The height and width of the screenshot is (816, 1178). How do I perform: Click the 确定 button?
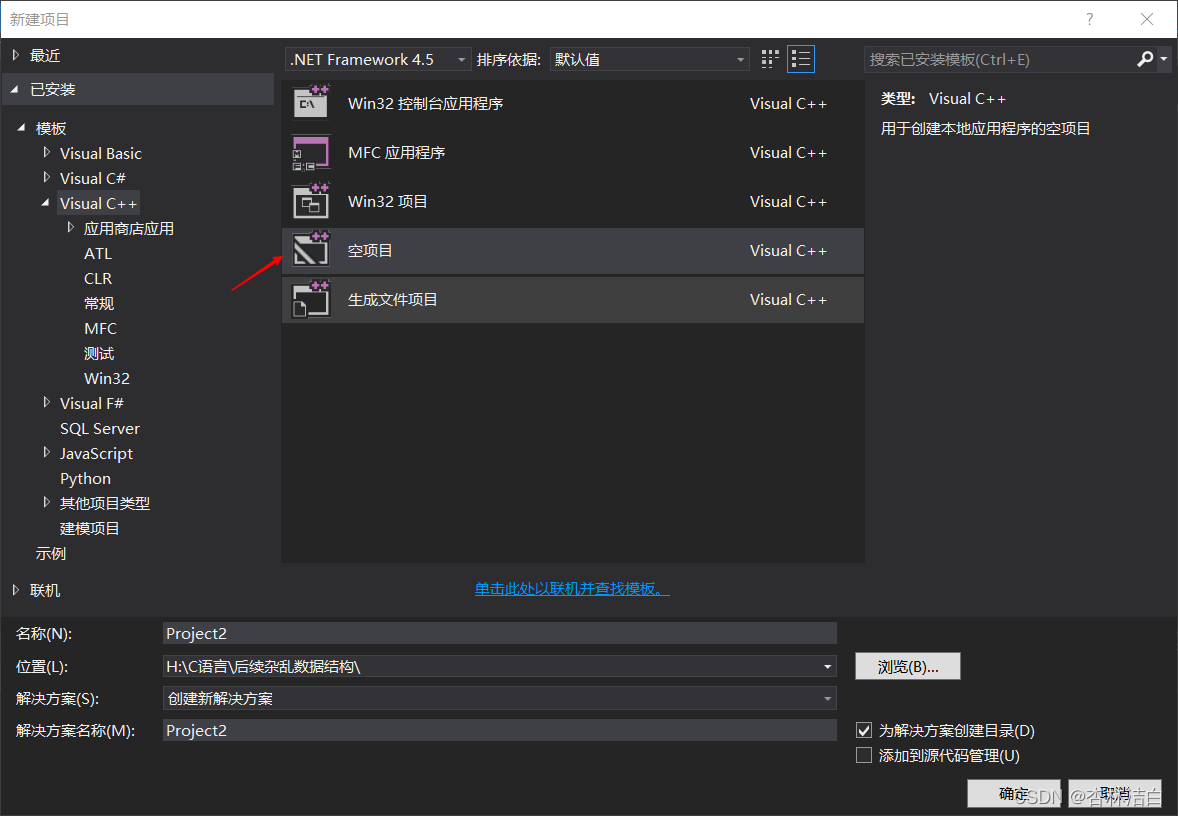tap(1013, 793)
